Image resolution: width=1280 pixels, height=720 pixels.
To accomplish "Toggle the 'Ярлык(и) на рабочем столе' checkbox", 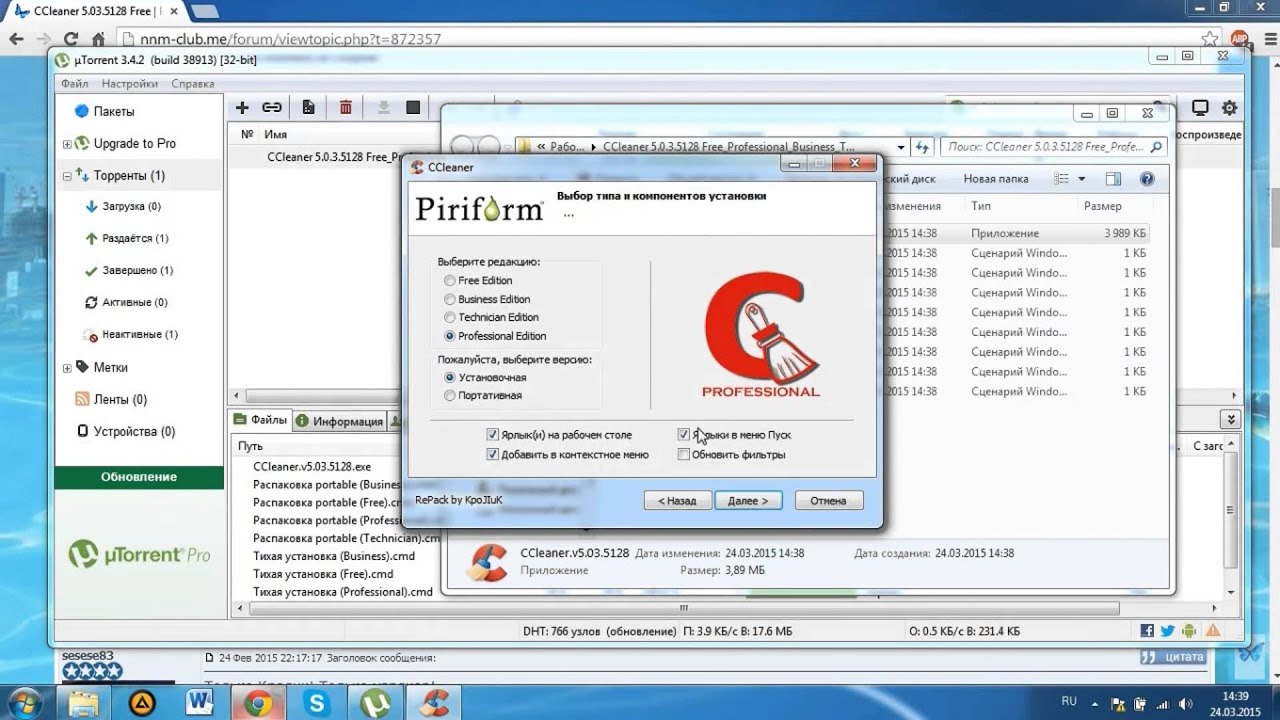I will click(x=491, y=435).
